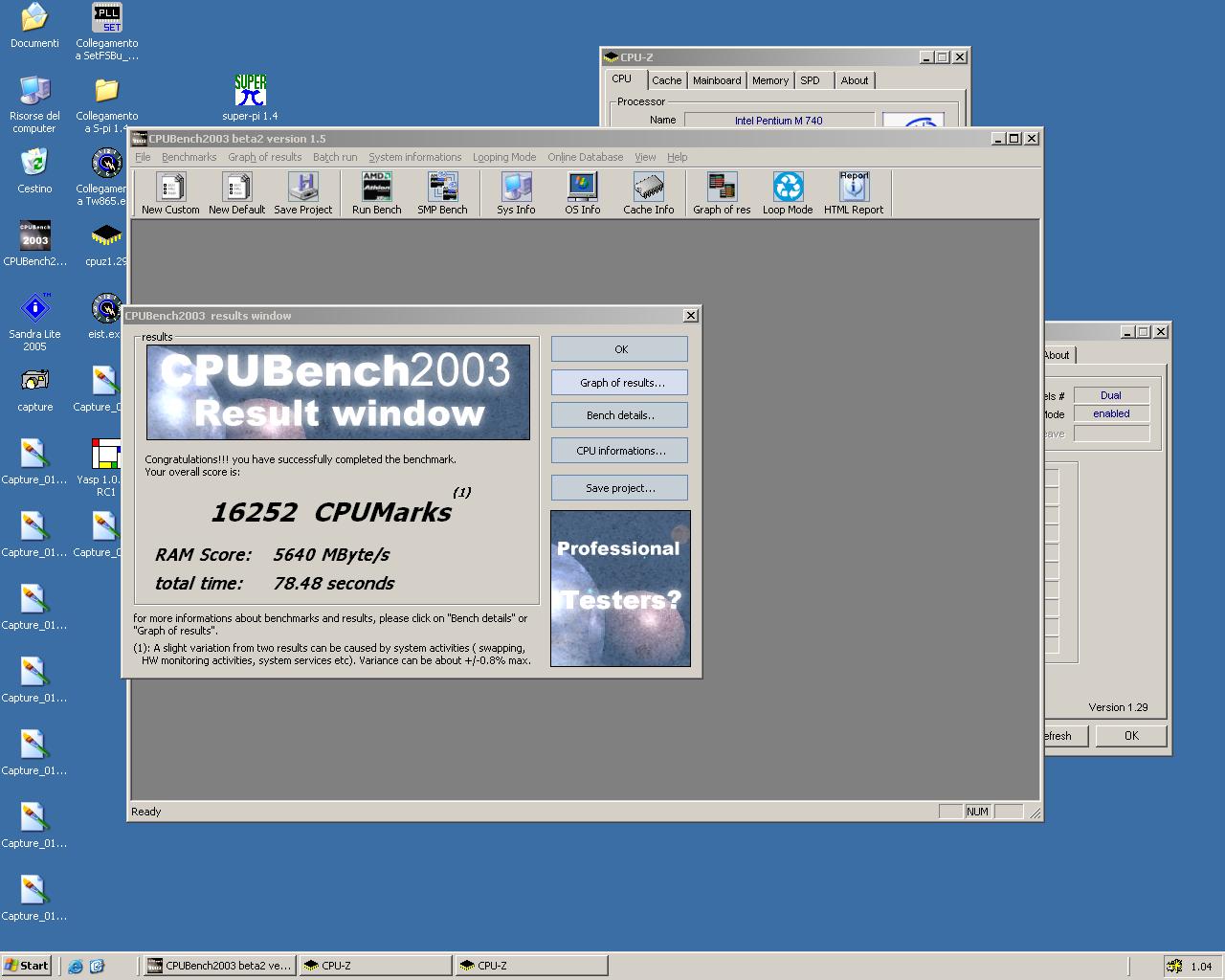The image size is (1225, 980).
Task: Click the system tray CPU icon
Action: [1174, 967]
